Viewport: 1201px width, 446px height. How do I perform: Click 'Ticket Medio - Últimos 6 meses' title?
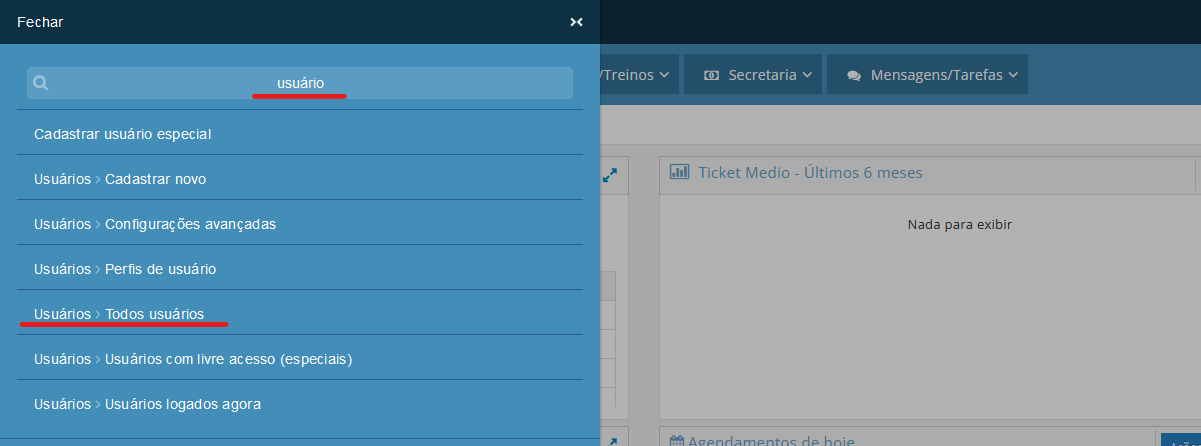(x=810, y=172)
